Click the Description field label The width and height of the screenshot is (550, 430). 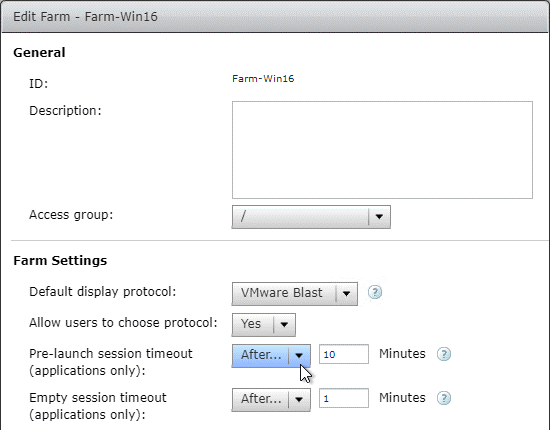(x=65, y=110)
